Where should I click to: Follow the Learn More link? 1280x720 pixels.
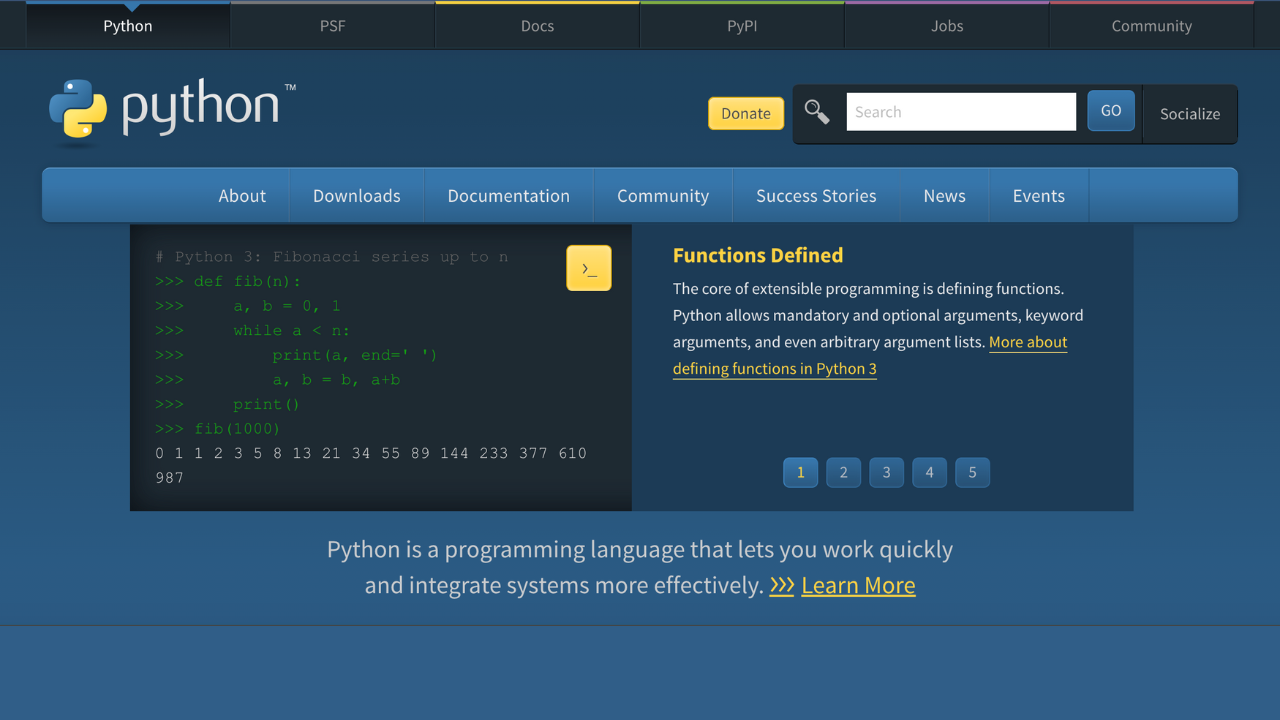(858, 586)
